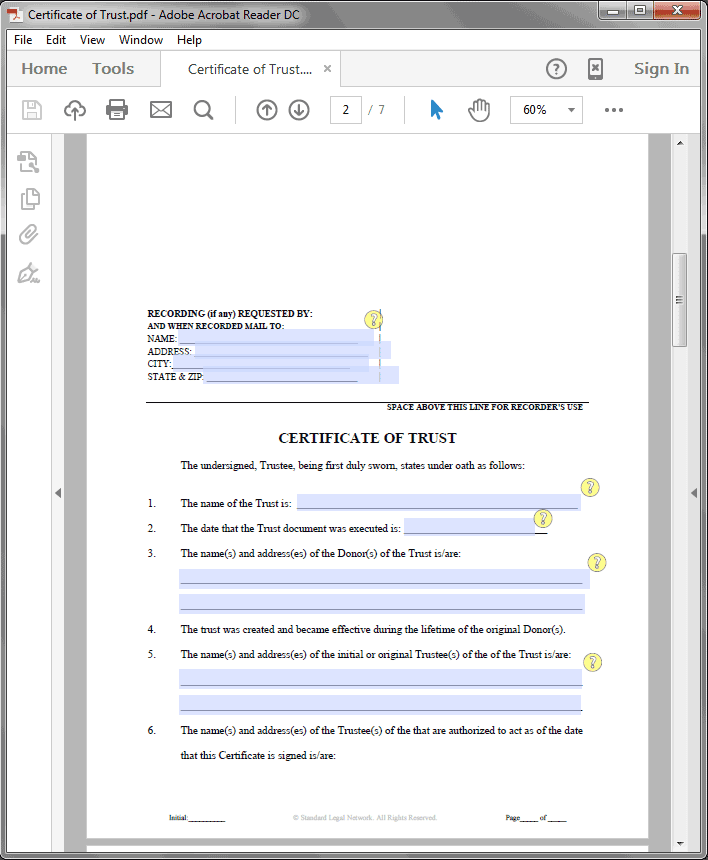
Task: Click the Save file icon
Action: pyautogui.click(x=32, y=110)
